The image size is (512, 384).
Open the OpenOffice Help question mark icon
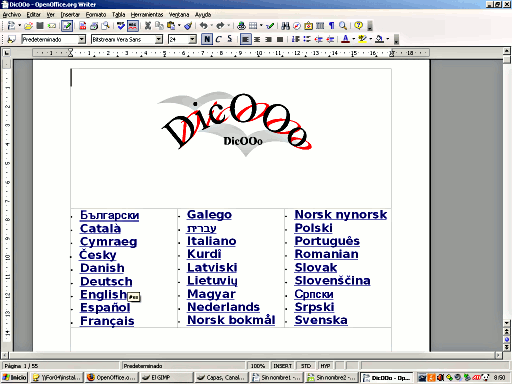coord(358,26)
